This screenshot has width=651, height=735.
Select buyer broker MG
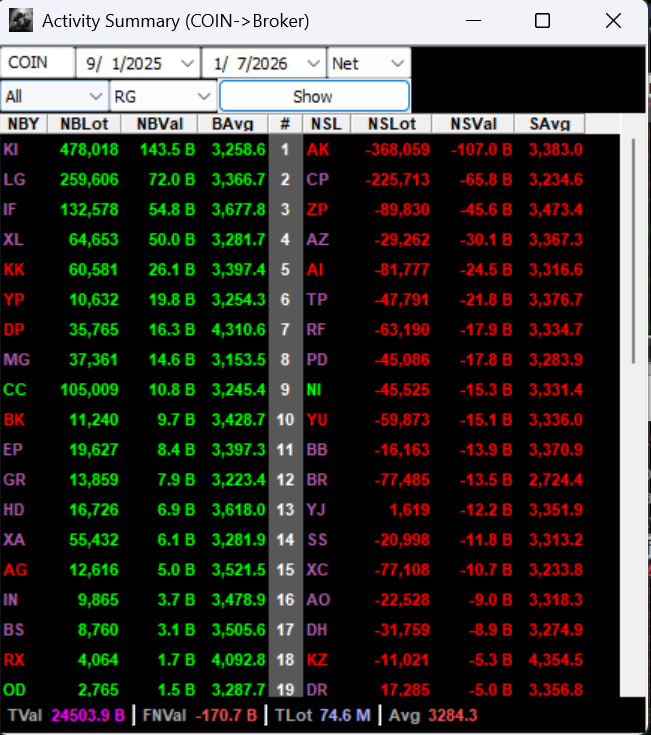16,360
